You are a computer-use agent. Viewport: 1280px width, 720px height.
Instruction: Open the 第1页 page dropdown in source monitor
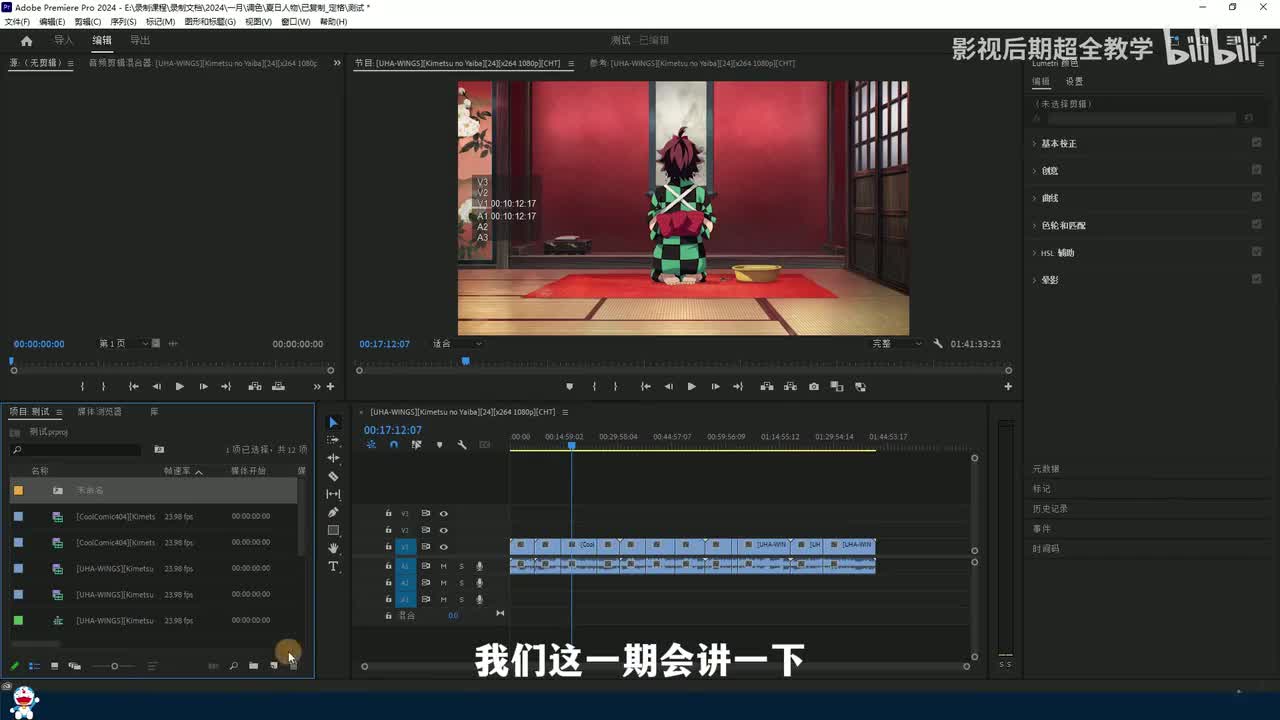(123, 344)
